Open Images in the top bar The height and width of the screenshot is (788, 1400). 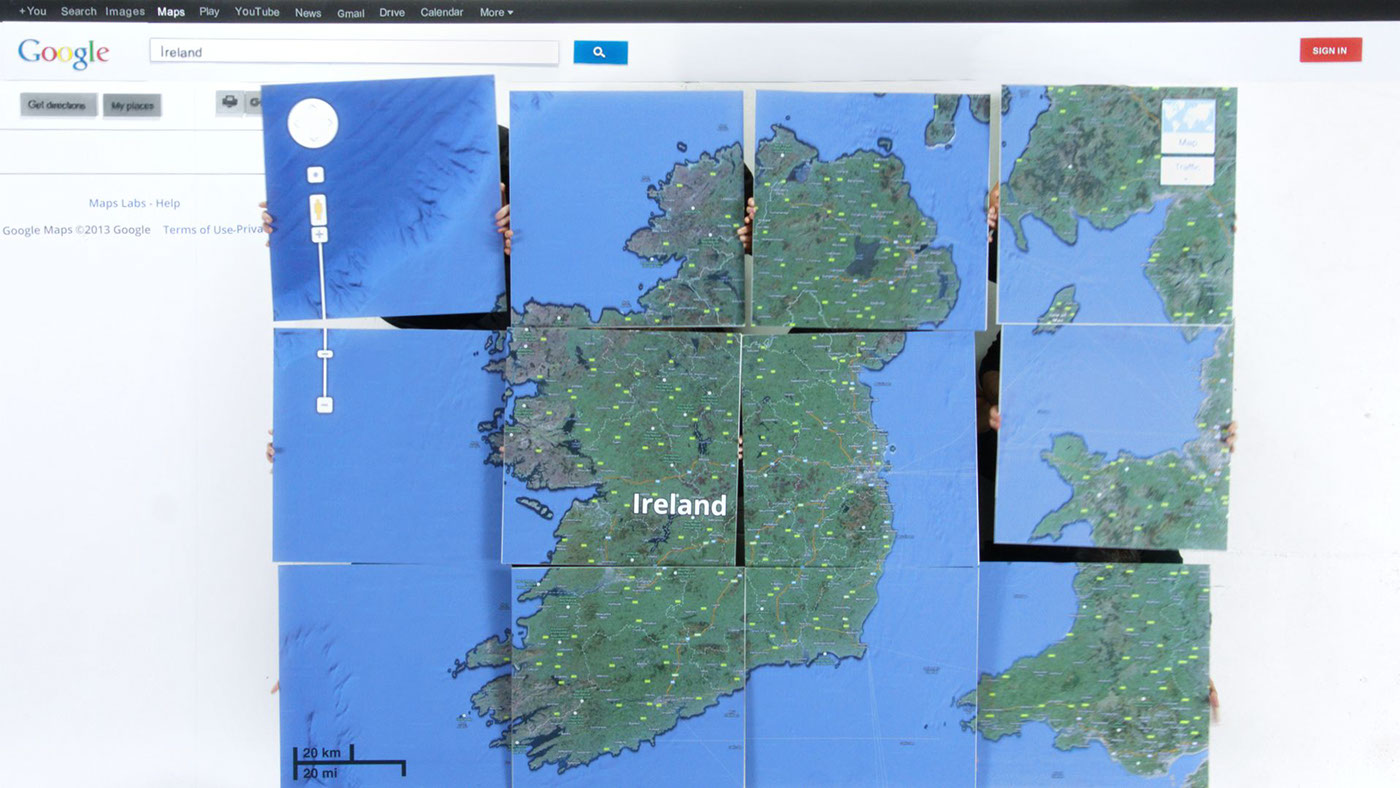pos(125,12)
